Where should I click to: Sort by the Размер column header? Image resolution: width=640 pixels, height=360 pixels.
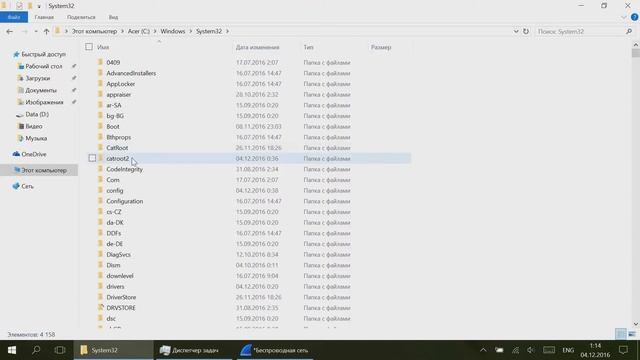pyautogui.click(x=381, y=47)
